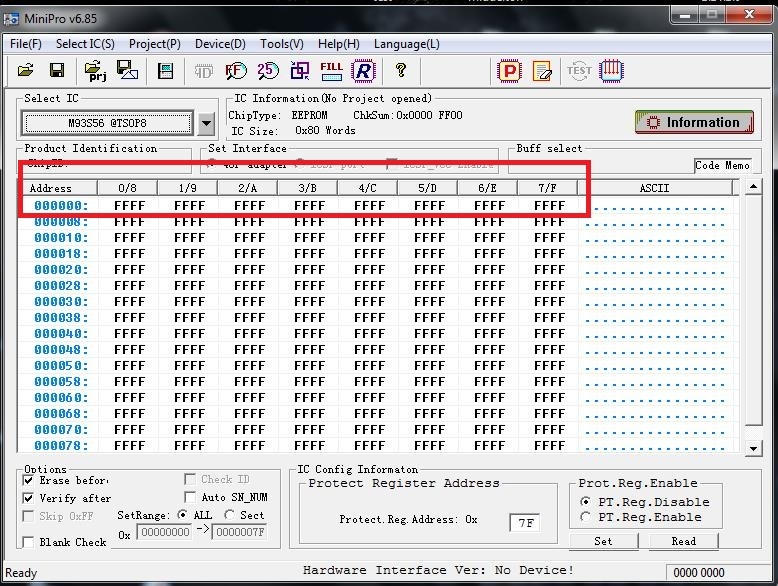Click the ASCII column header
Viewport: 778px width, 586px height.
pyautogui.click(x=654, y=188)
